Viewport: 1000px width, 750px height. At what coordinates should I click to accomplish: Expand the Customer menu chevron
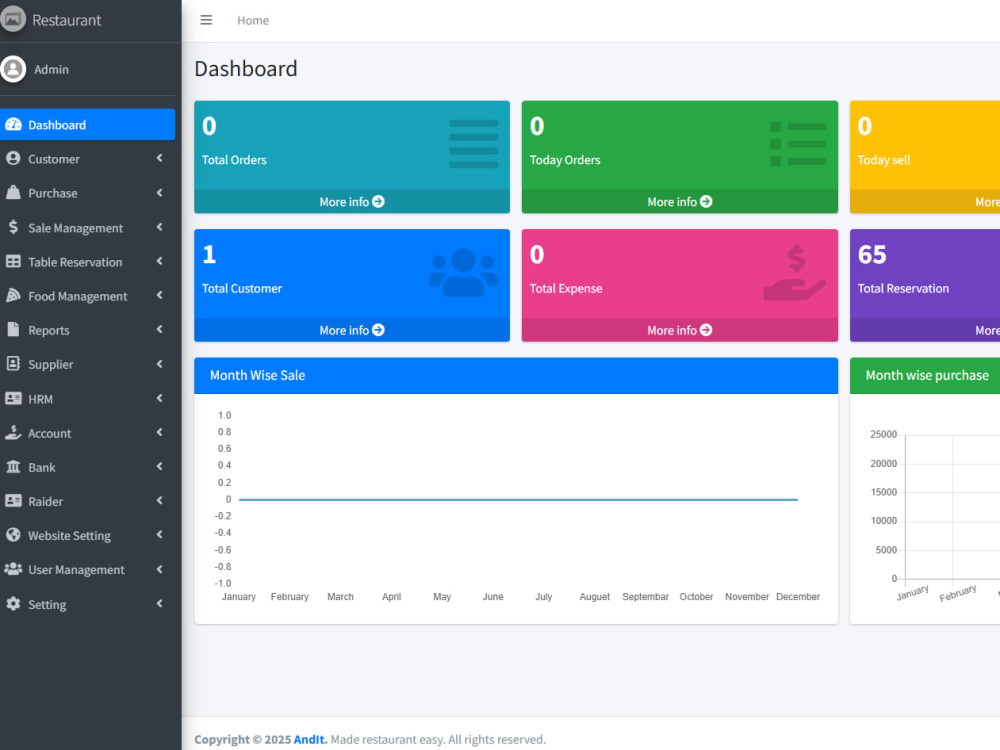pos(159,158)
